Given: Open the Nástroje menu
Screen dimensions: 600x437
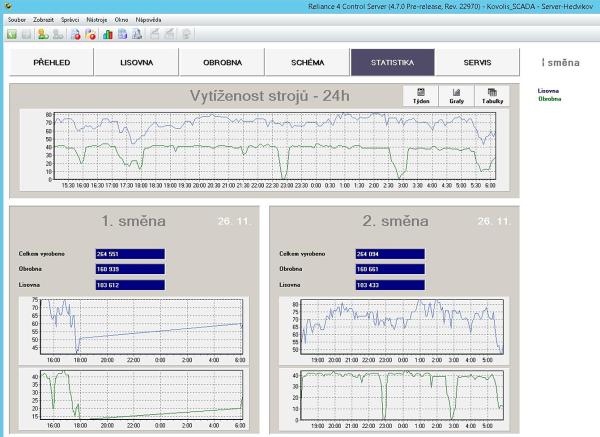Looking at the screenshot, I should point(97,19).
